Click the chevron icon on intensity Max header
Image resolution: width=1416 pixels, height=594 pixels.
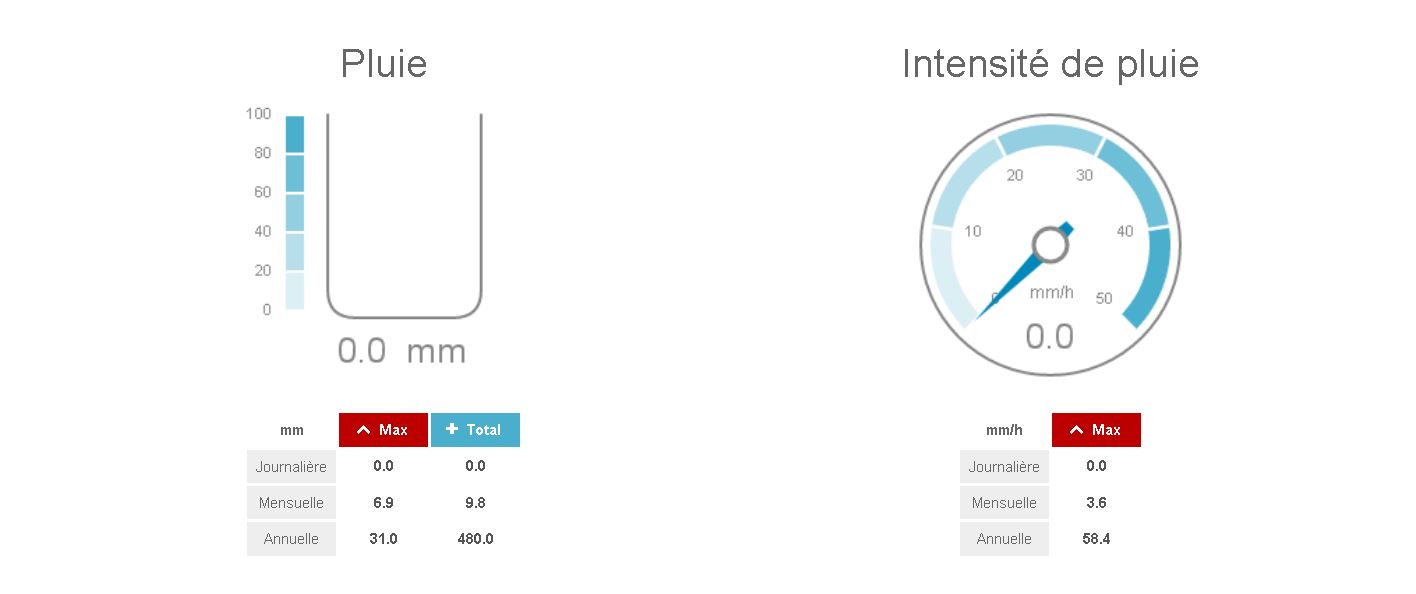click(x=1077, y=430)
